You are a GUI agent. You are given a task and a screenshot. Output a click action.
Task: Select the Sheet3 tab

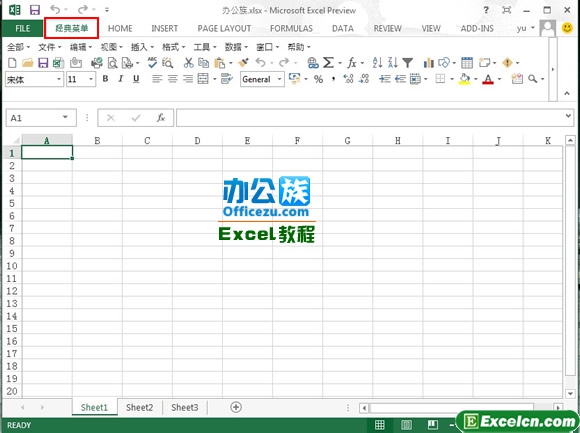click(185, 407)
